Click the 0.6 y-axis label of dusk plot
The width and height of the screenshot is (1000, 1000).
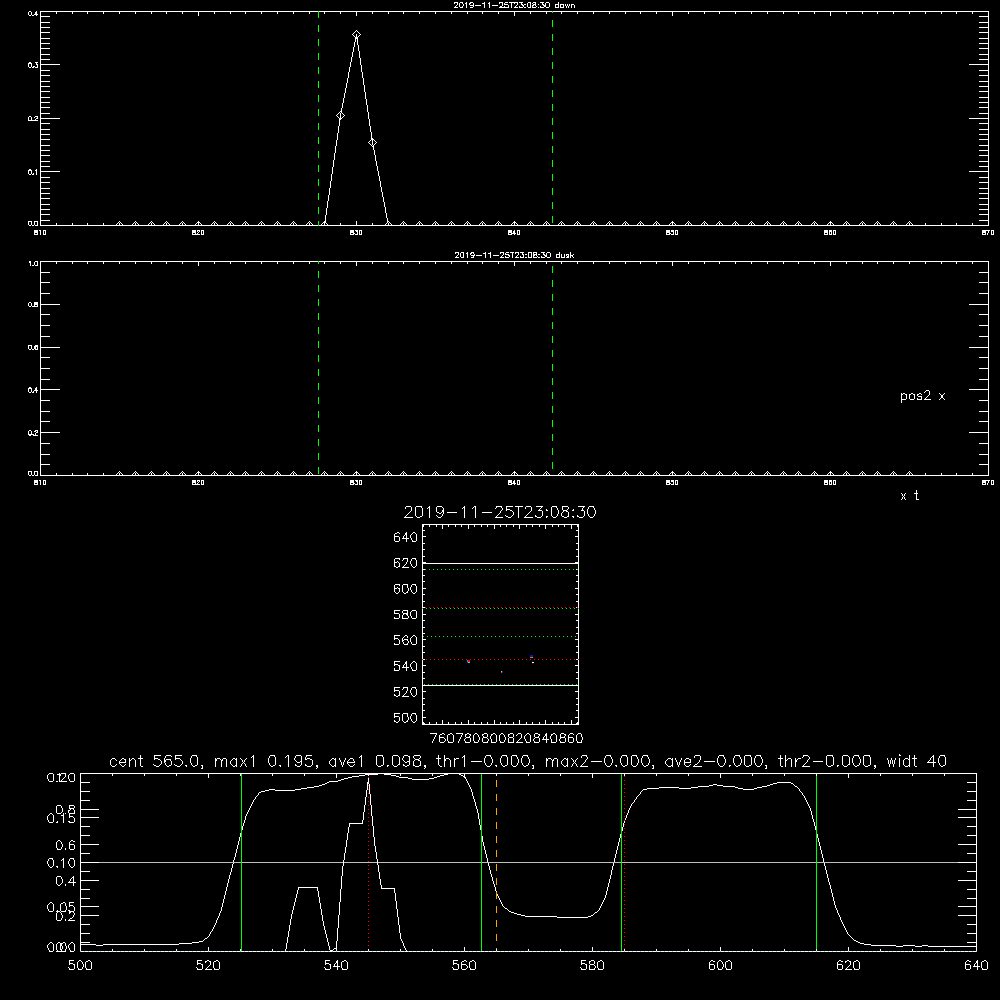[33, 348]
